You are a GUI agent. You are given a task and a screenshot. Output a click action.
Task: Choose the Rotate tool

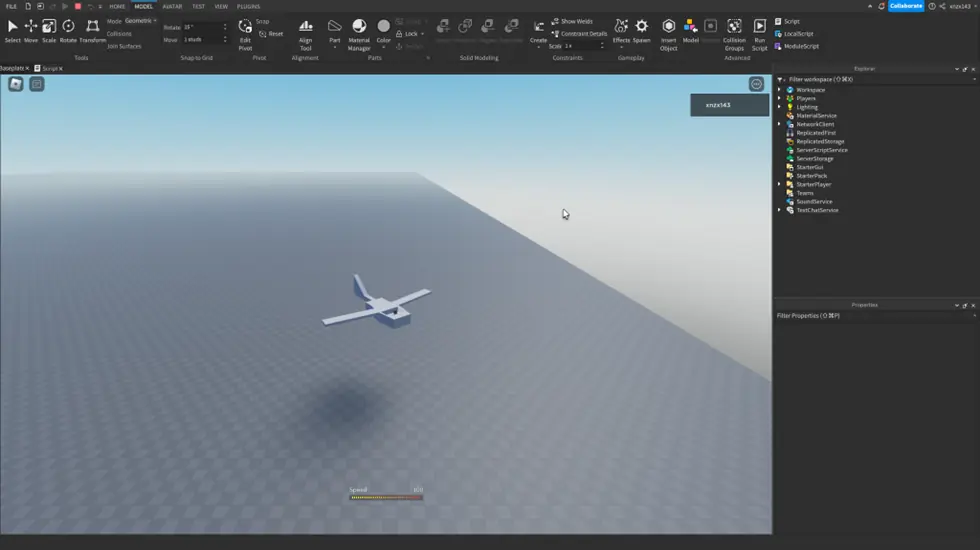click(68, 31)
